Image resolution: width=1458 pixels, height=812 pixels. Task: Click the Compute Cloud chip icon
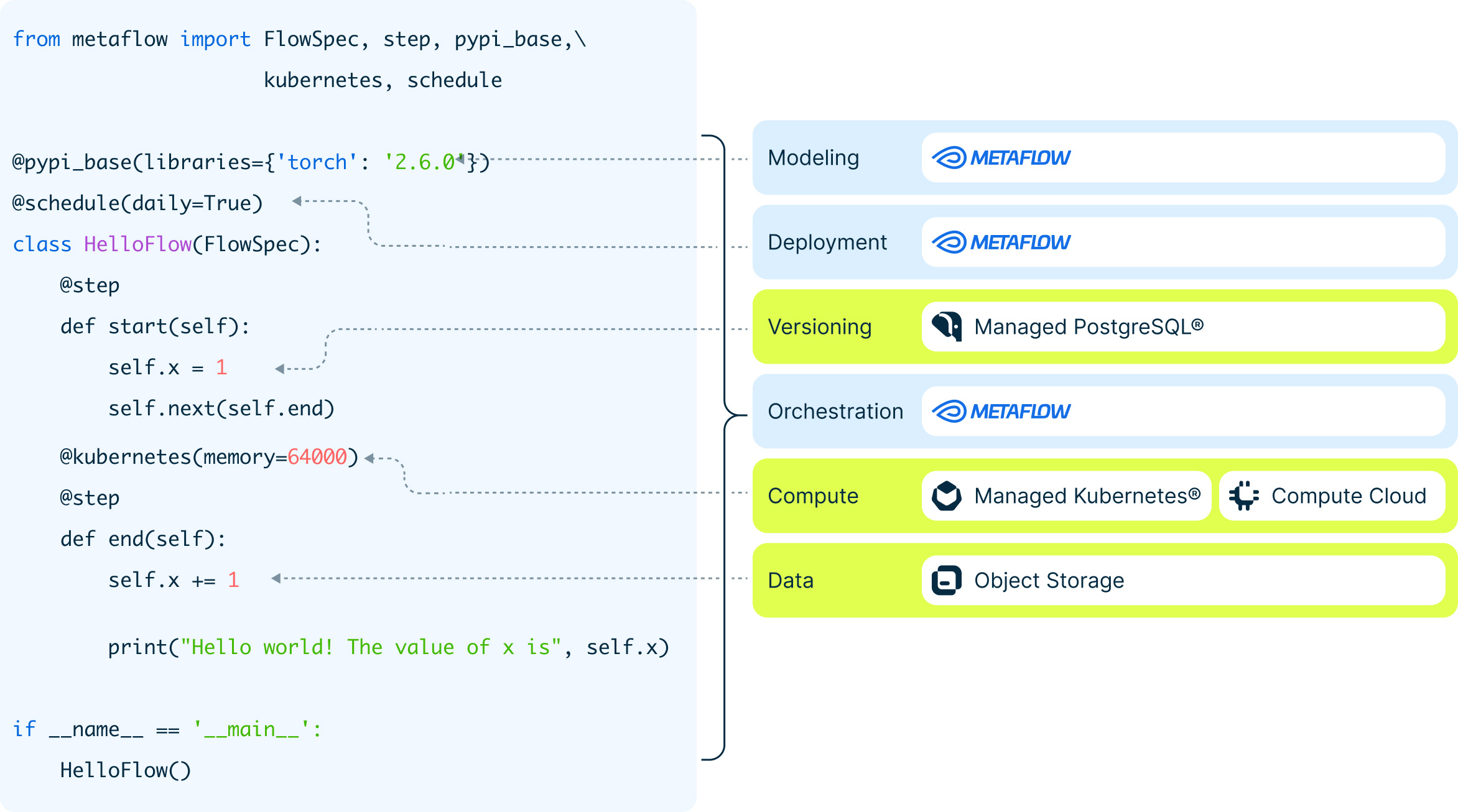pyautogui.click(x=1244, y=496)
